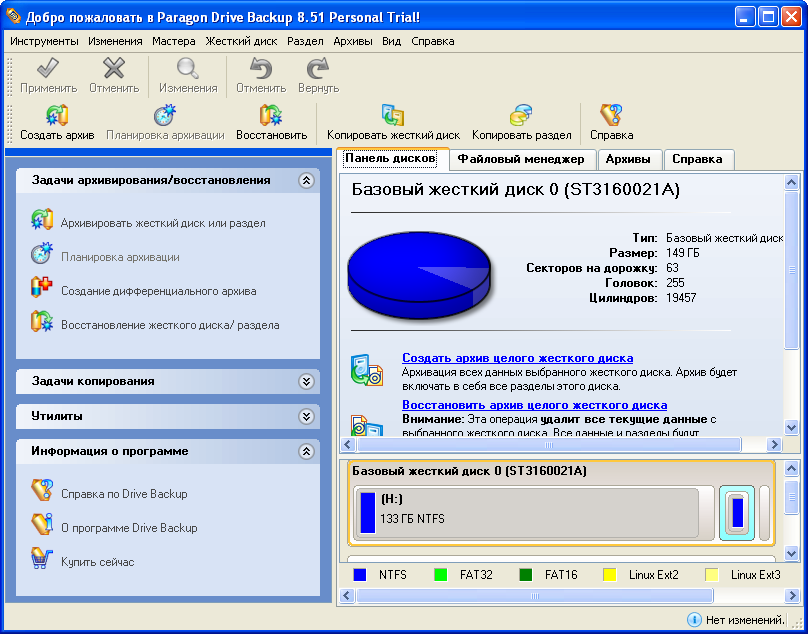Expand the Утилиты section
The height and width of the screenshot is (634, 808).
[x=306, y=416]
